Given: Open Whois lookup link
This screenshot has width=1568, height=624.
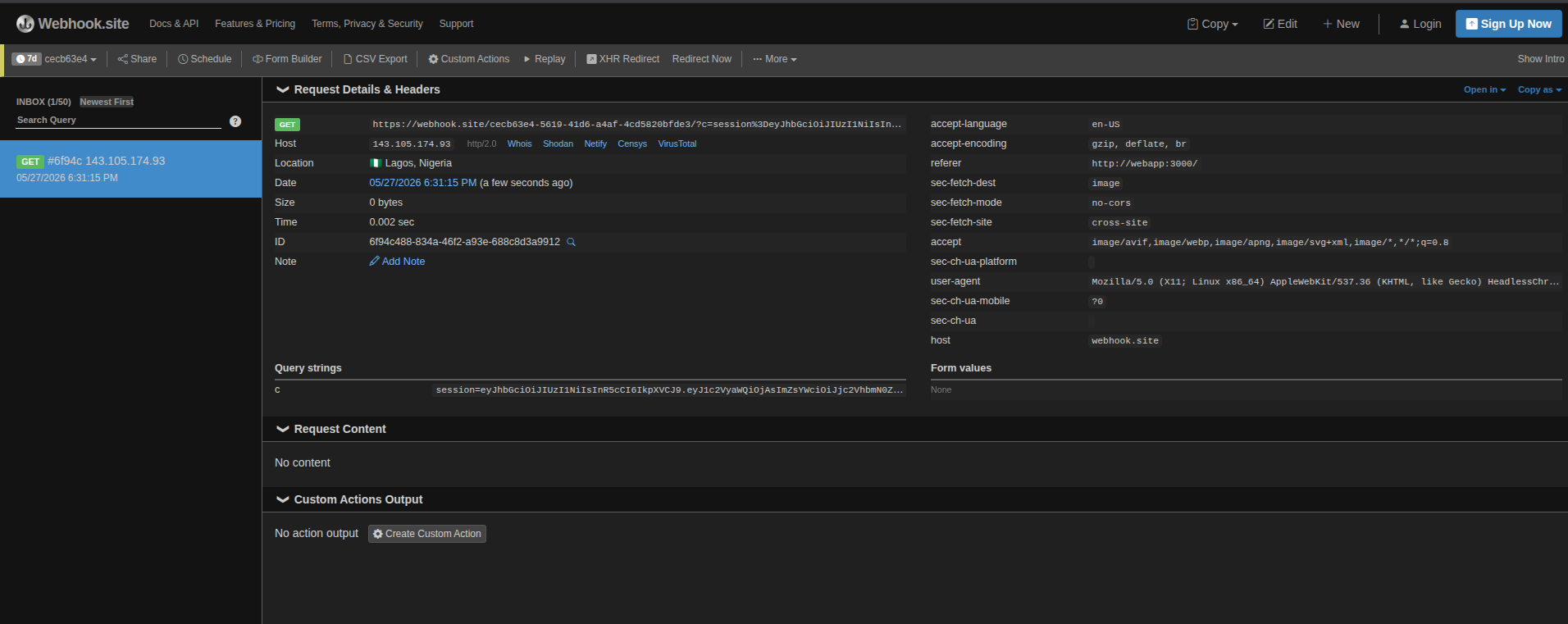Looking at the screenshot, I should [519, 143].
